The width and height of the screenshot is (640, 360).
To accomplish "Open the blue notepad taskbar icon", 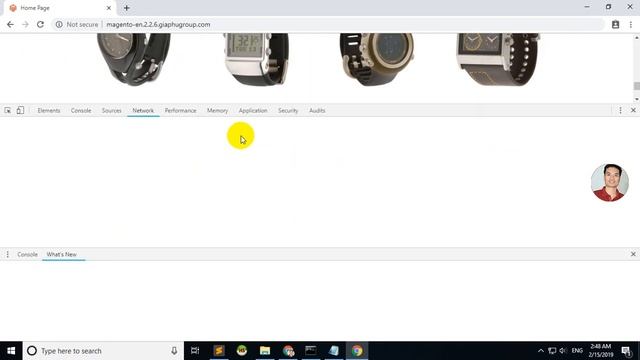I will click(334, 351).
